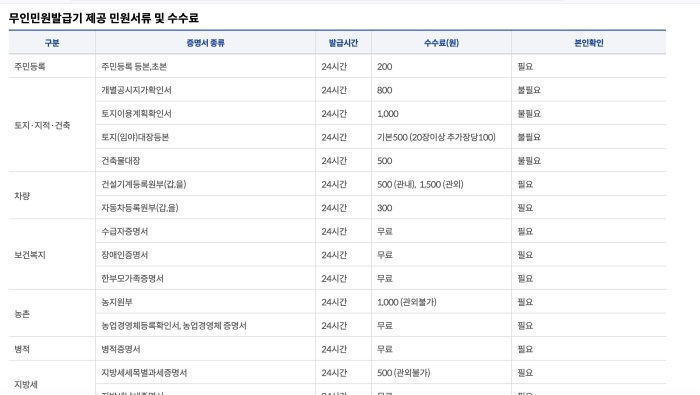Click the 수수료(원) column header

pyautogui.click(x=441, y=43)
